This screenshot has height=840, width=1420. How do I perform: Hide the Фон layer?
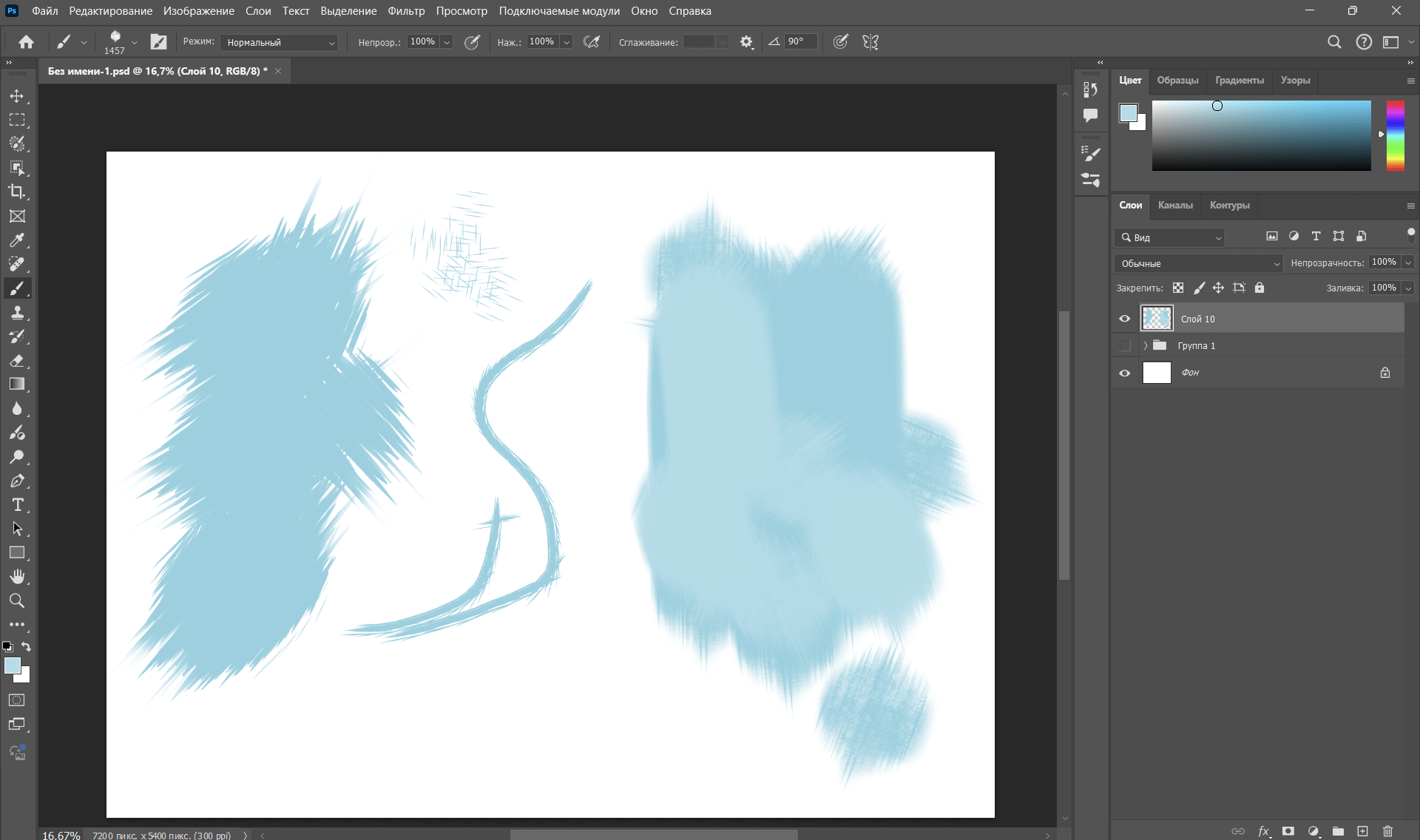click(1125, 373)
